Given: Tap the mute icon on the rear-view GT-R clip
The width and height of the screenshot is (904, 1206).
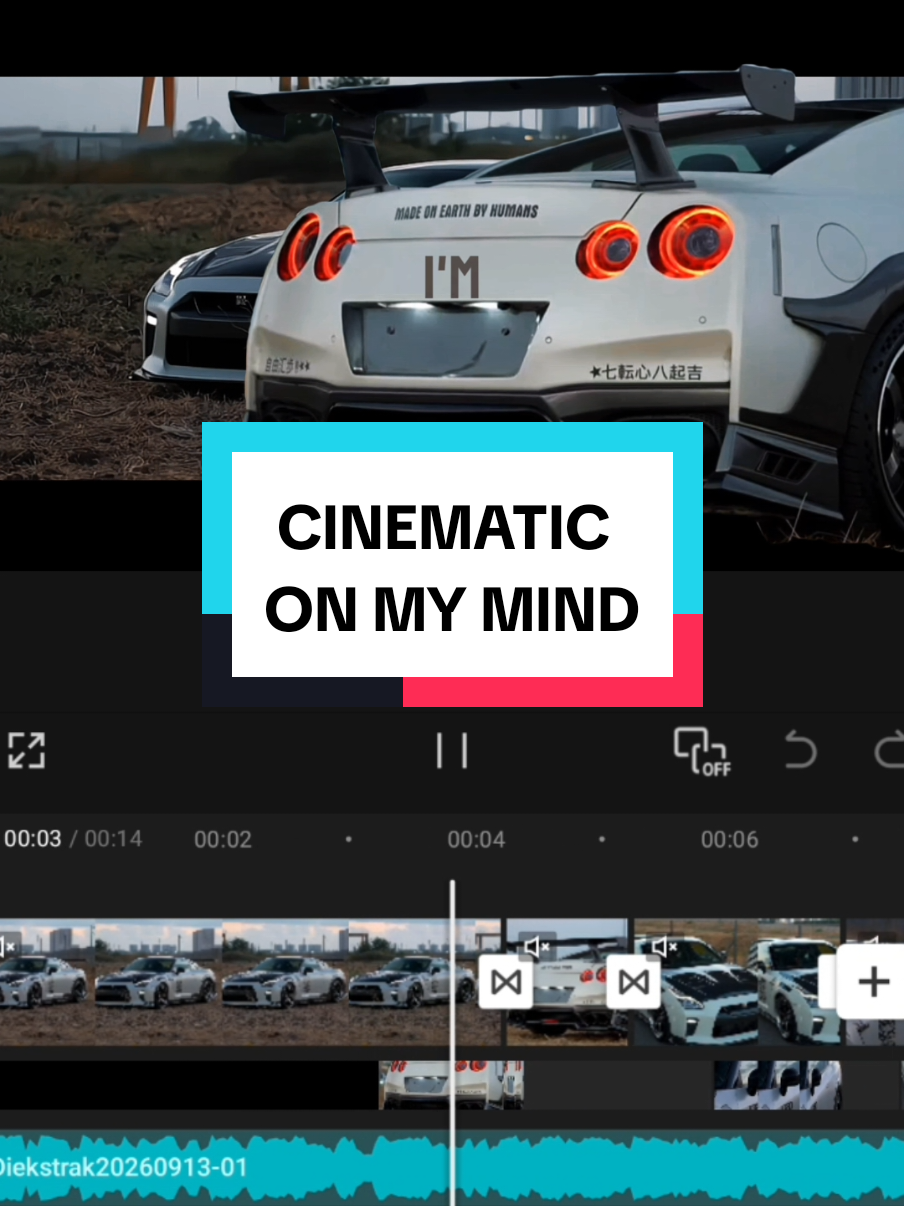Looking at the screenshot, I should [x=538, y=945].
